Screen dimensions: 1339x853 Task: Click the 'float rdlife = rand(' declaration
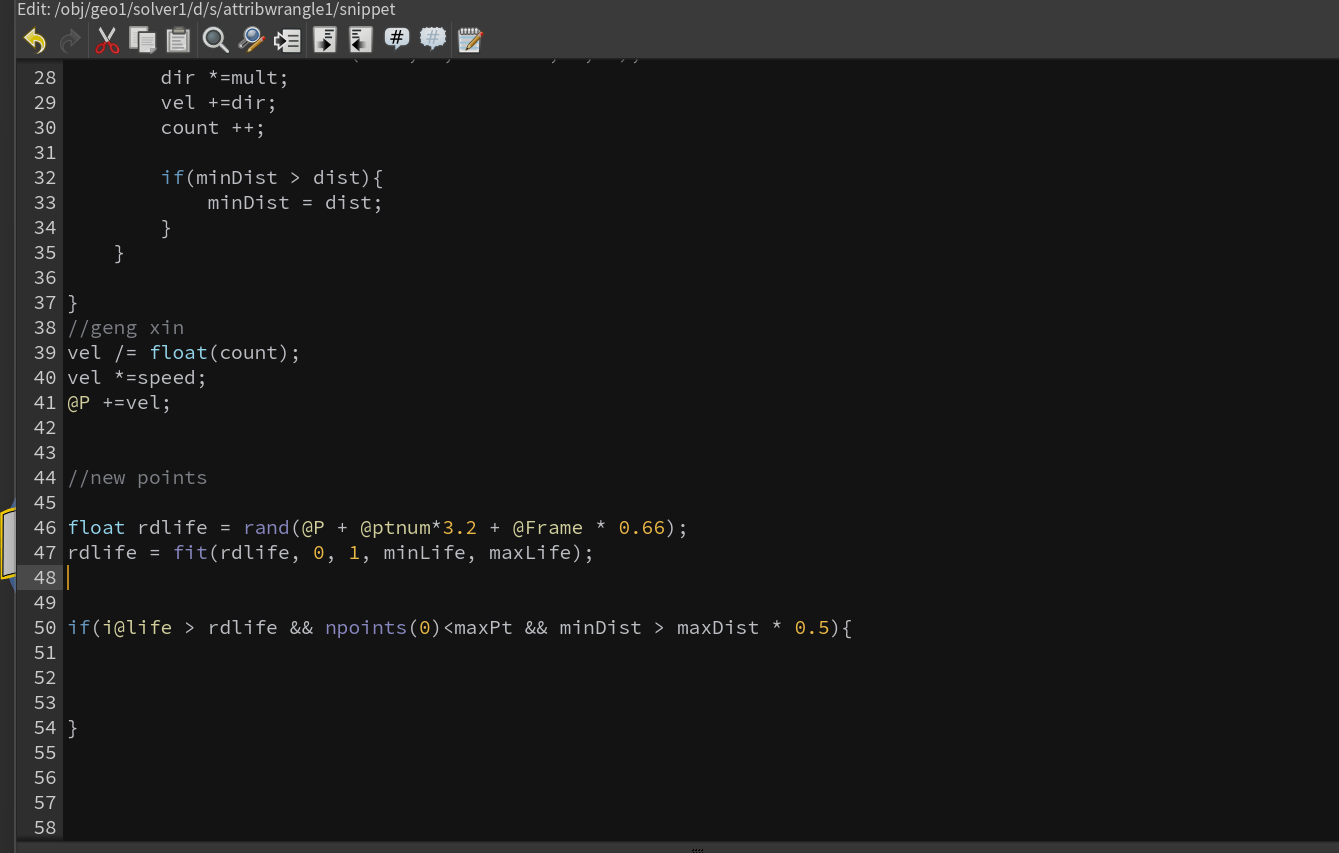coord(184,527)
